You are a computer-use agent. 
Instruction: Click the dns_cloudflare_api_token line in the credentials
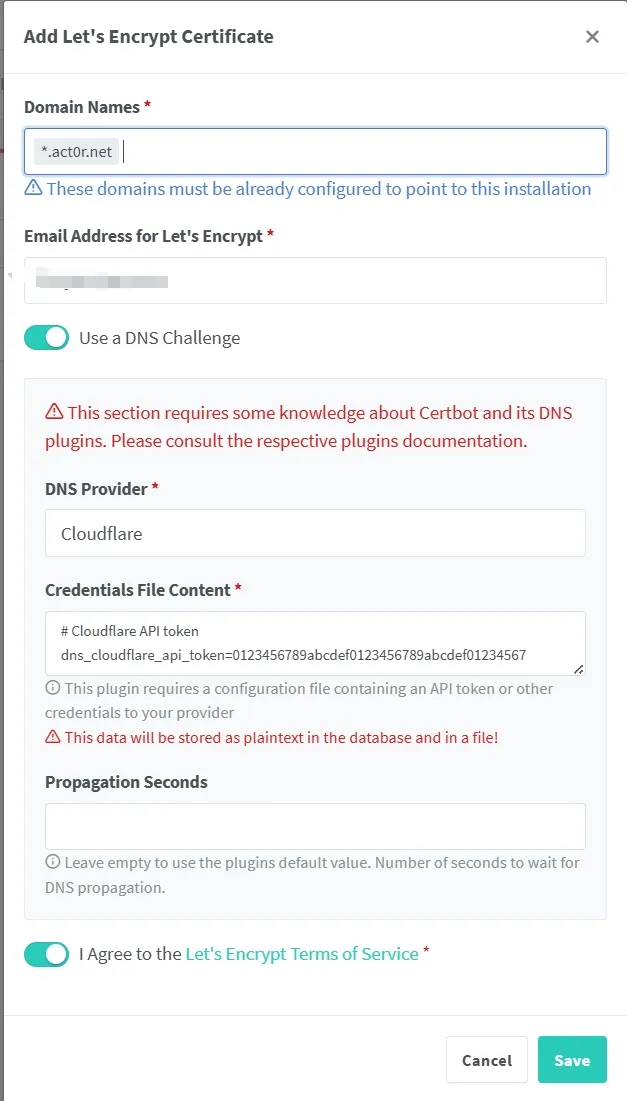coord(294,655)
